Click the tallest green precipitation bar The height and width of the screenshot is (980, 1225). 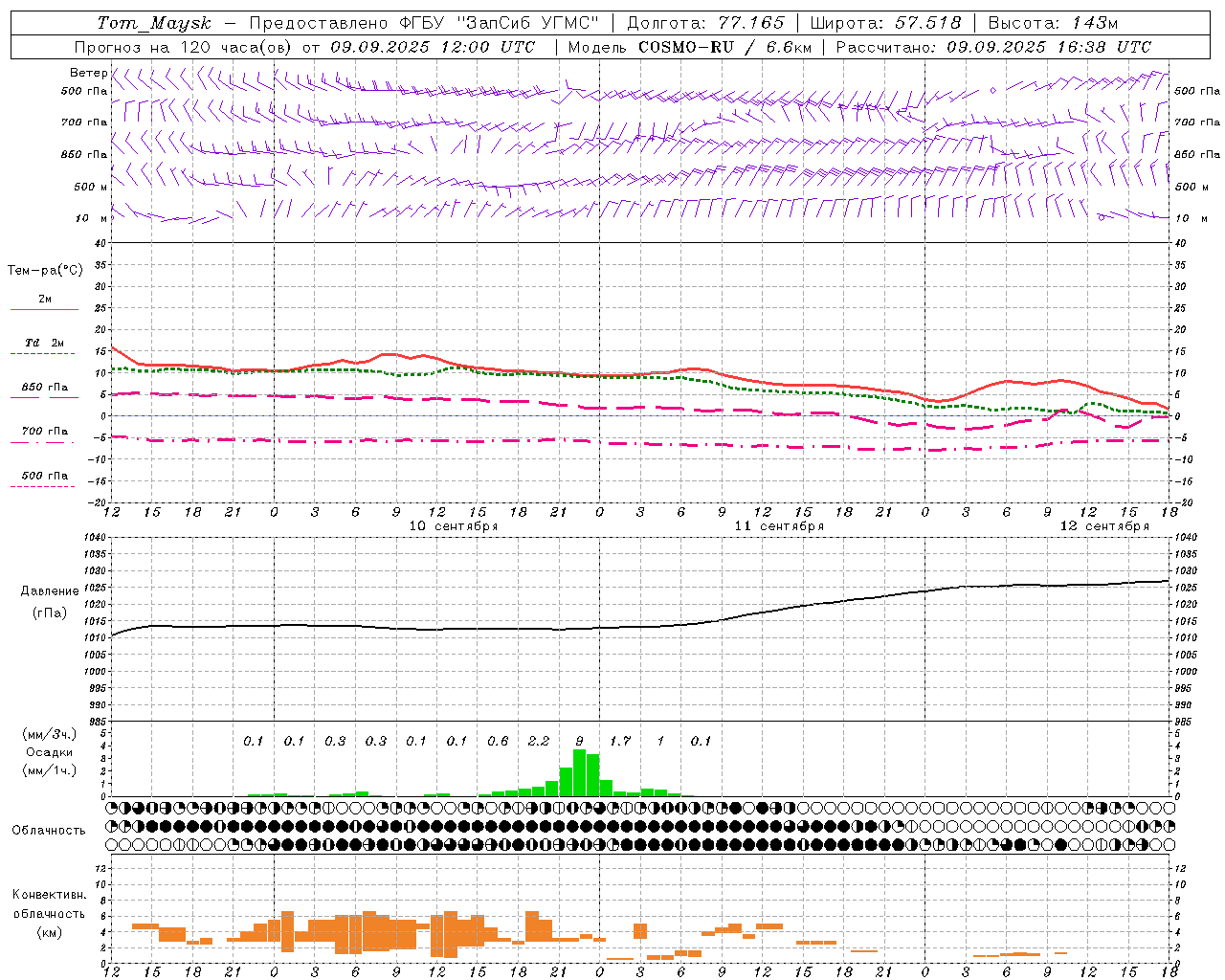tap(579, 772)
